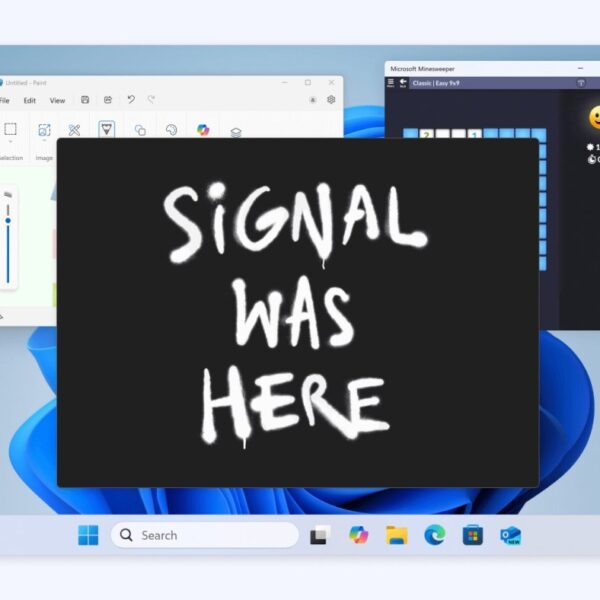Click the mine counter icon in Minesweeper
The image size is (600, 600).
590,147
